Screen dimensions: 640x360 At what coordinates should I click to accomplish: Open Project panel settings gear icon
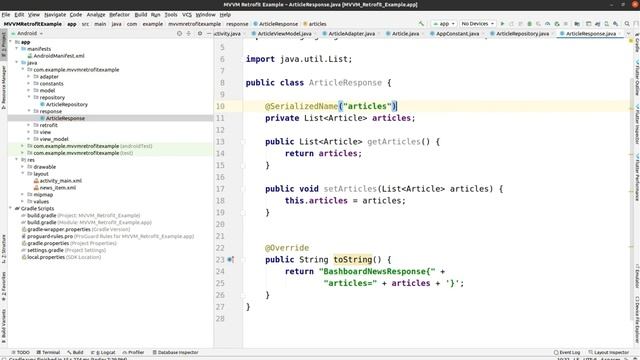click(200, 33)
